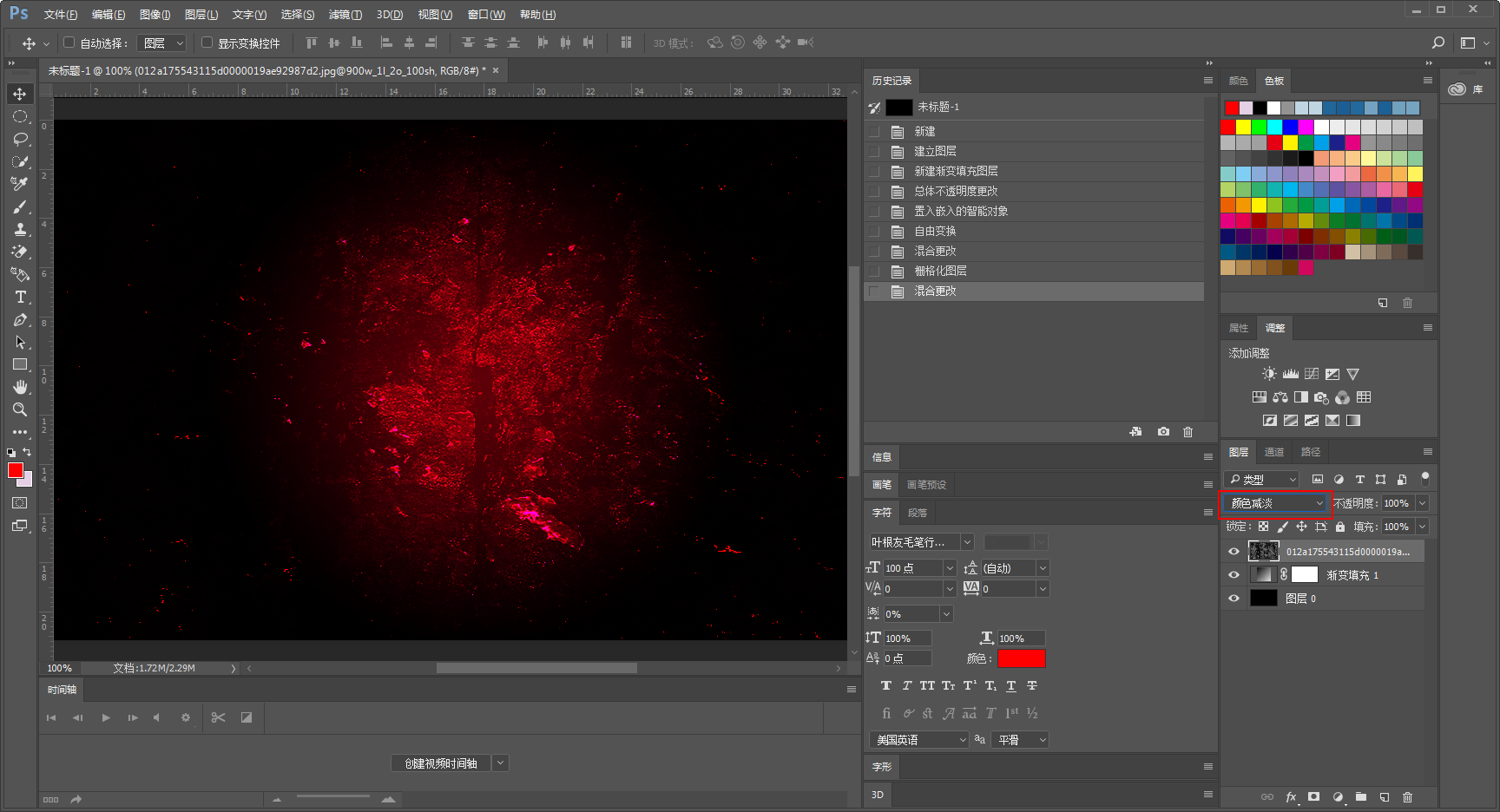Open the 滤镜(T) menu

click(345, 15)
